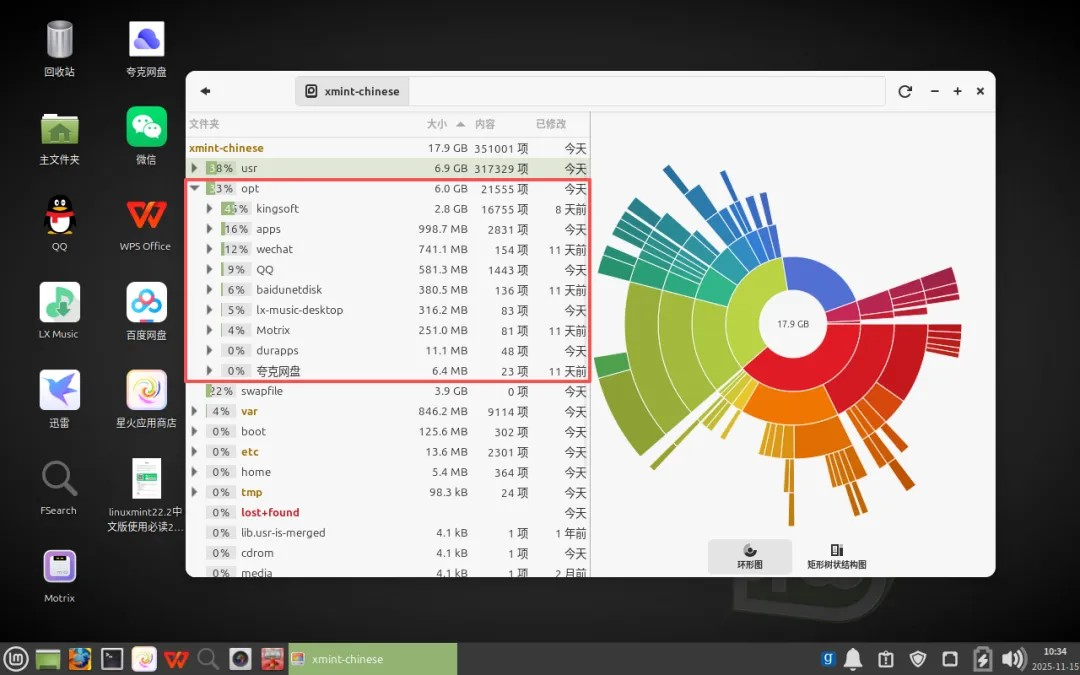The width and height of the screenshot is (1080, 675).
Task: Rescan the folder with the reload icon
Action: click(x=905, y=91)
